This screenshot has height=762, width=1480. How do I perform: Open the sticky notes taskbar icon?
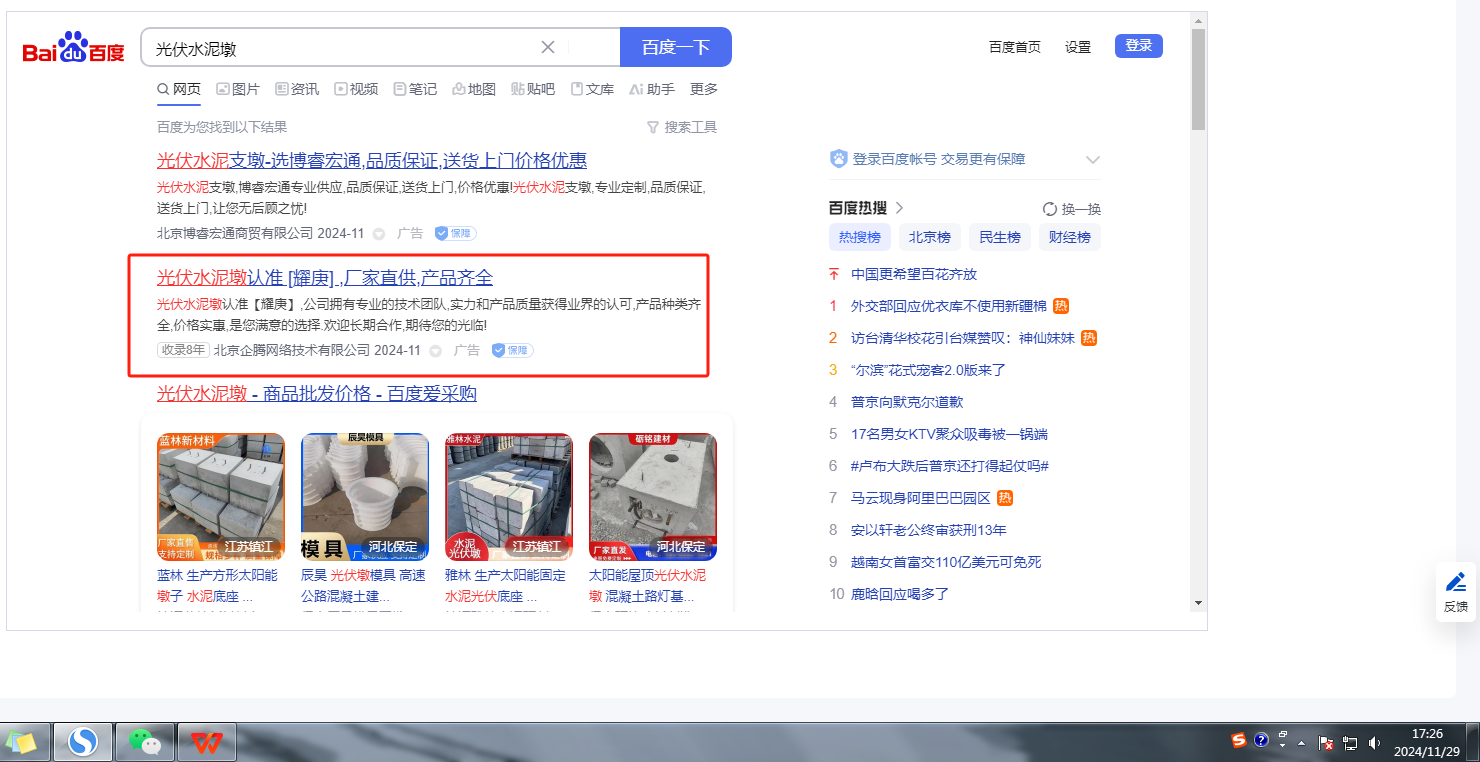click(x=22, y=742)
